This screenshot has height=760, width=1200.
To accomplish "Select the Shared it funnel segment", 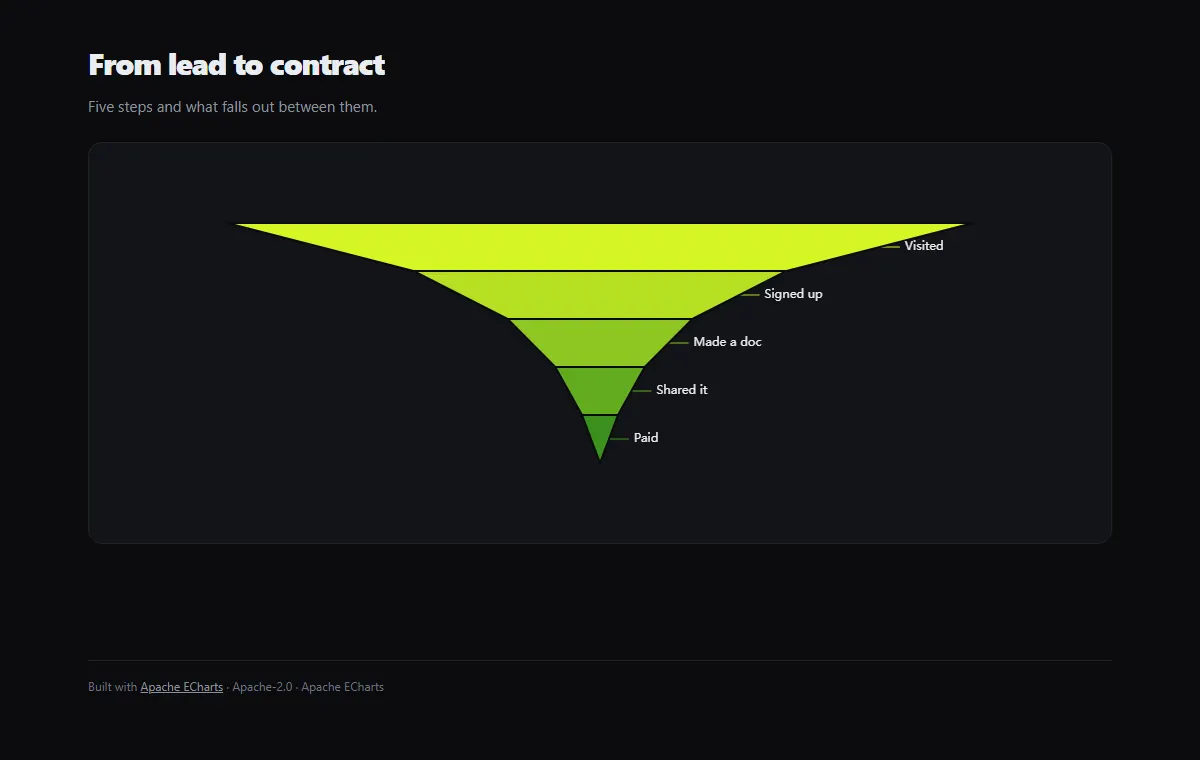I will tap(600, 390).
